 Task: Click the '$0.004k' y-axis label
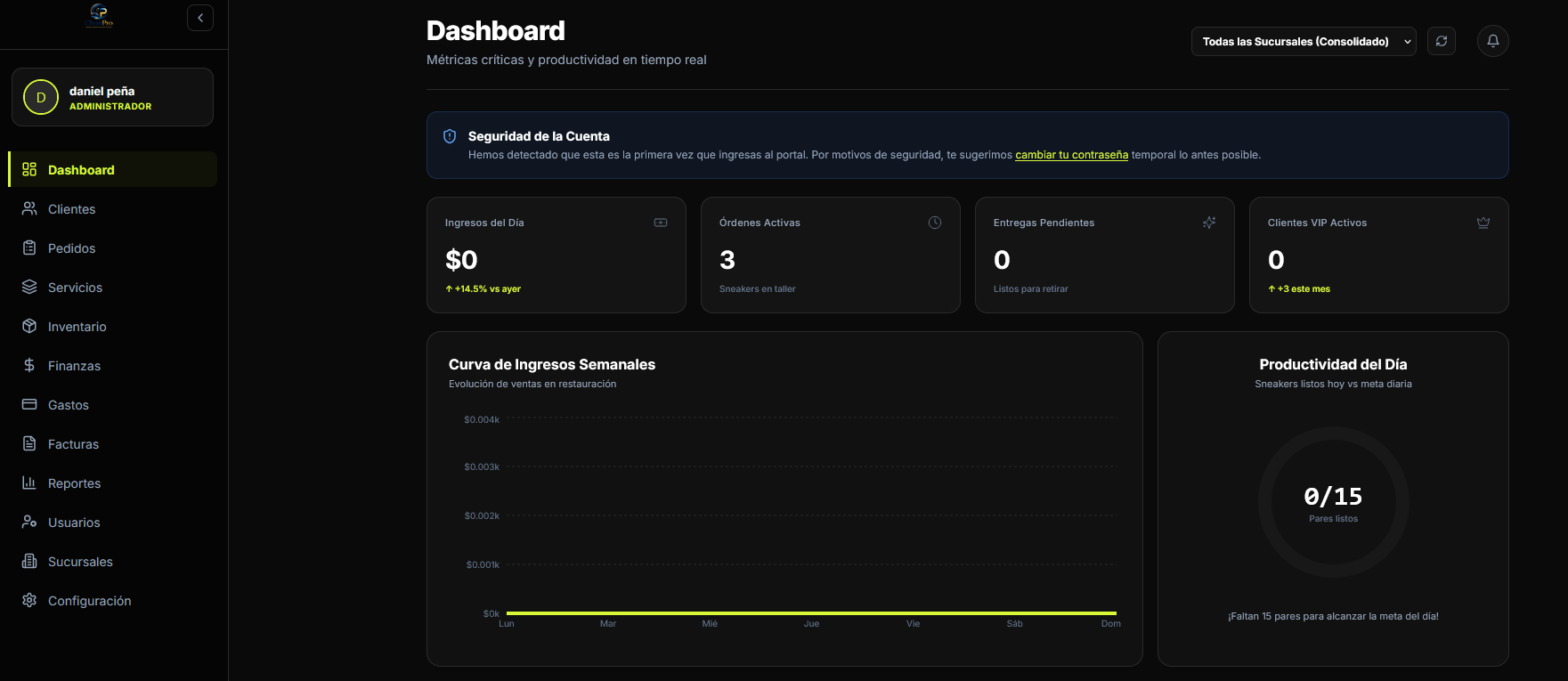482,419
